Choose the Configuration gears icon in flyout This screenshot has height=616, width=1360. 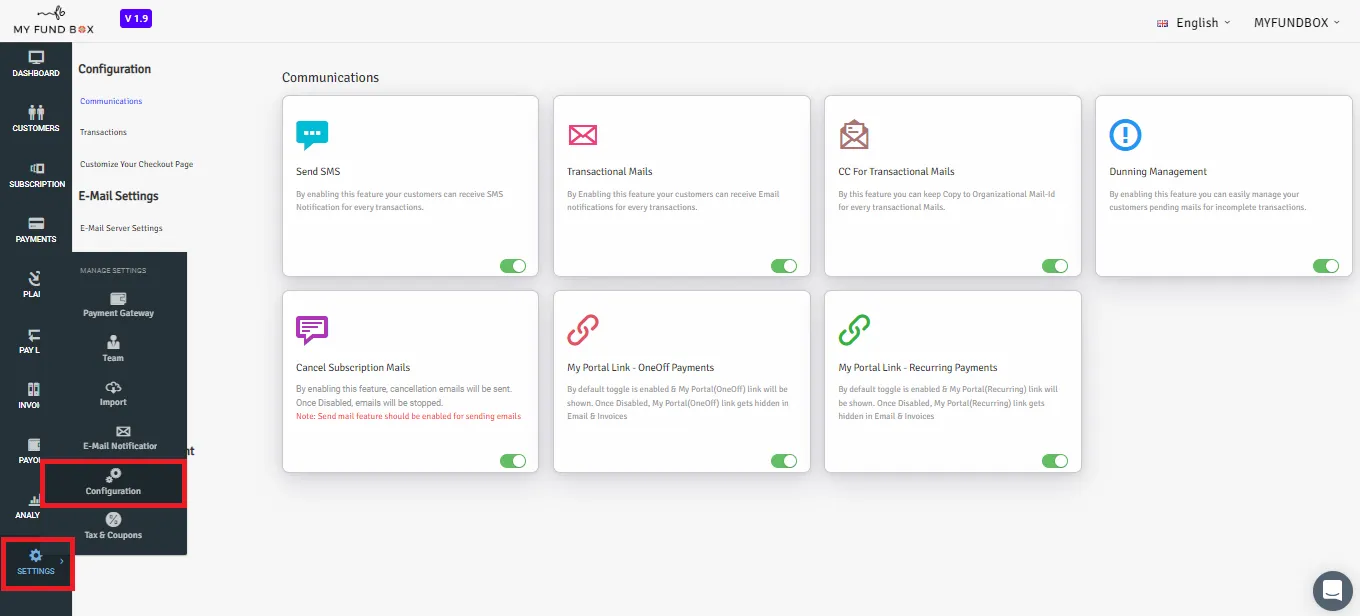click(114, 475)
